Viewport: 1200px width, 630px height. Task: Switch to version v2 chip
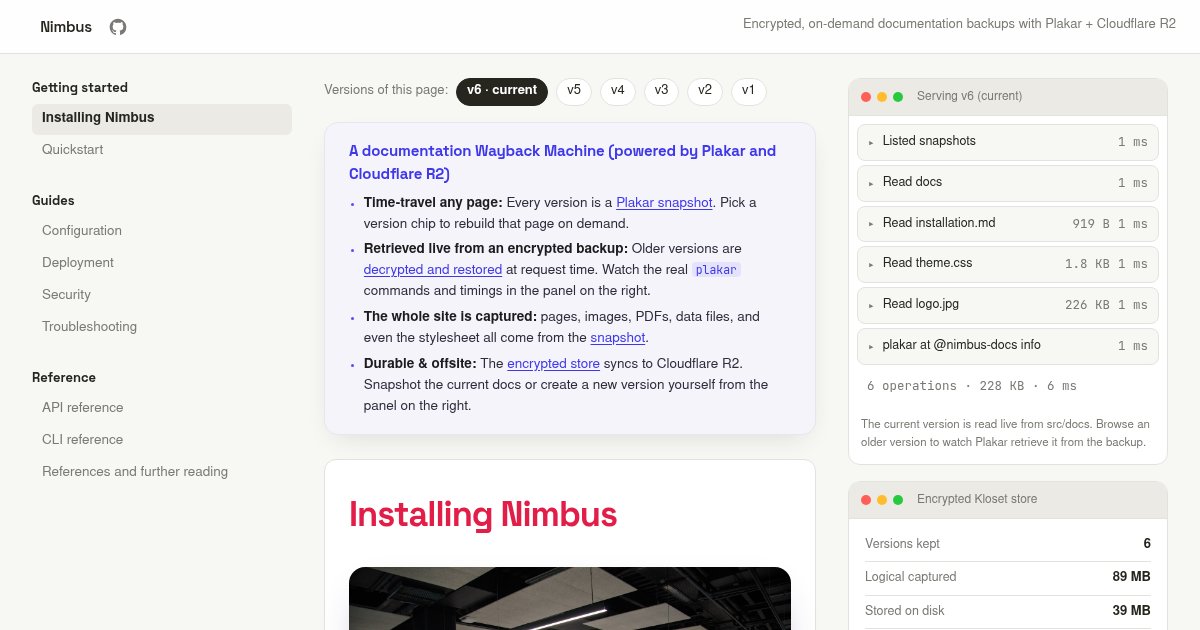click(x=705, y=91)
